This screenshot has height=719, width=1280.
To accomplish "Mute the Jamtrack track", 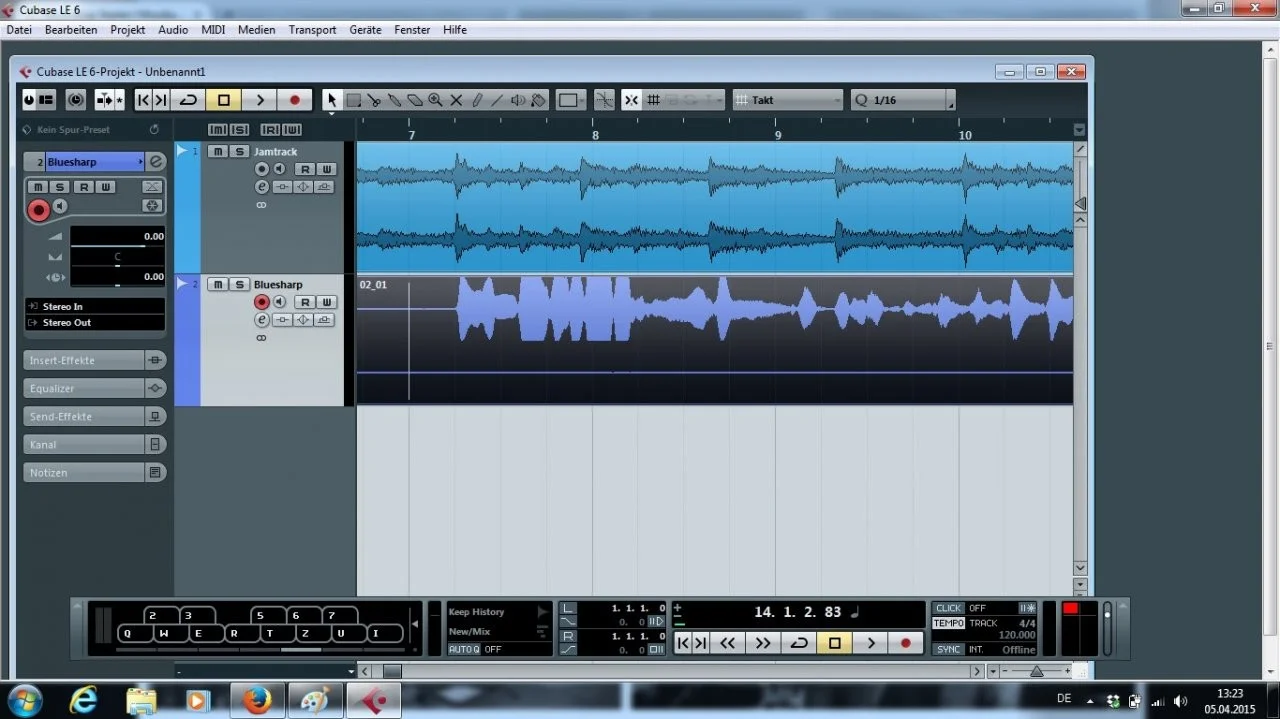I will pyautogui.click(x=217, y=151).
